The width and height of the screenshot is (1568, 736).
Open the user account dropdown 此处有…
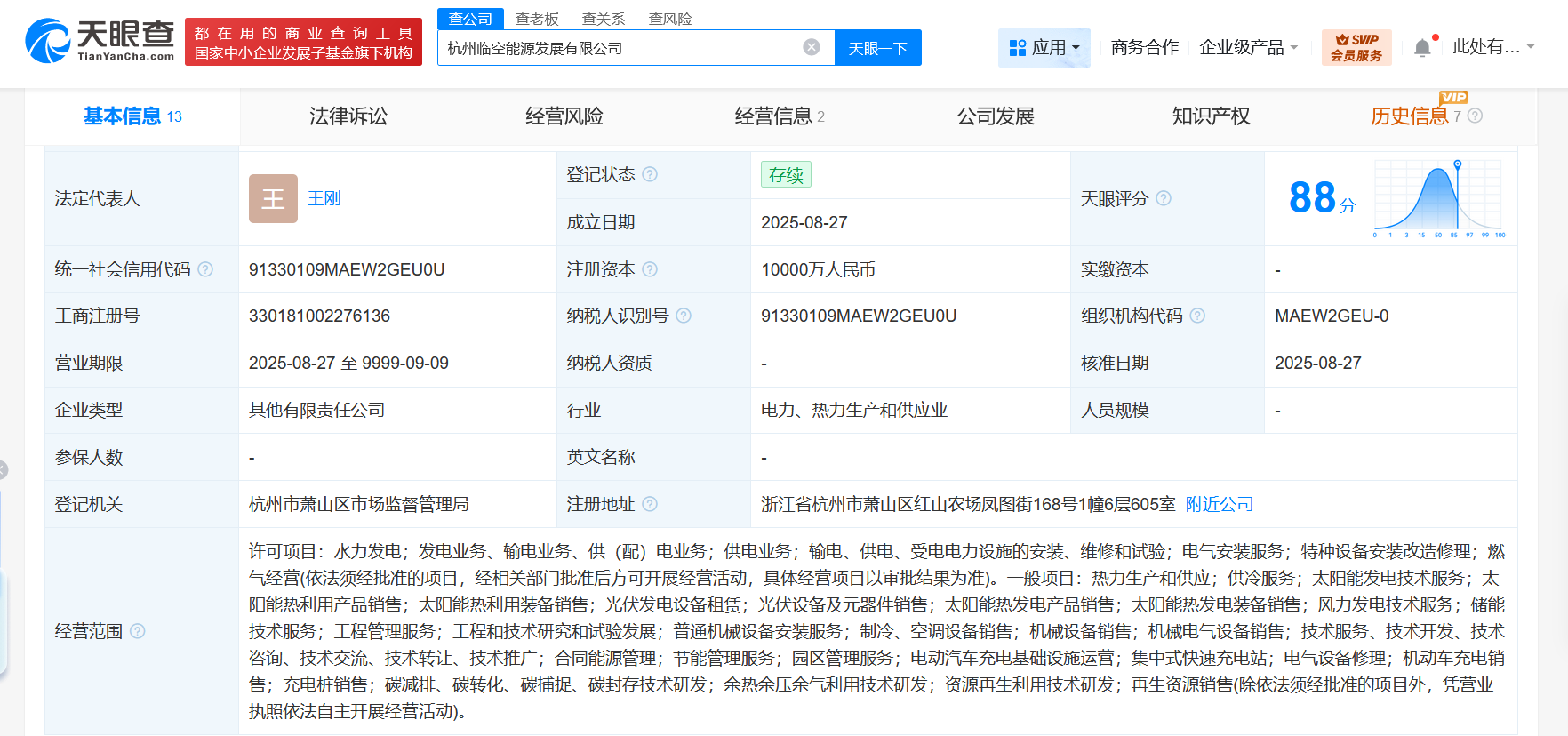[1493, 47]
